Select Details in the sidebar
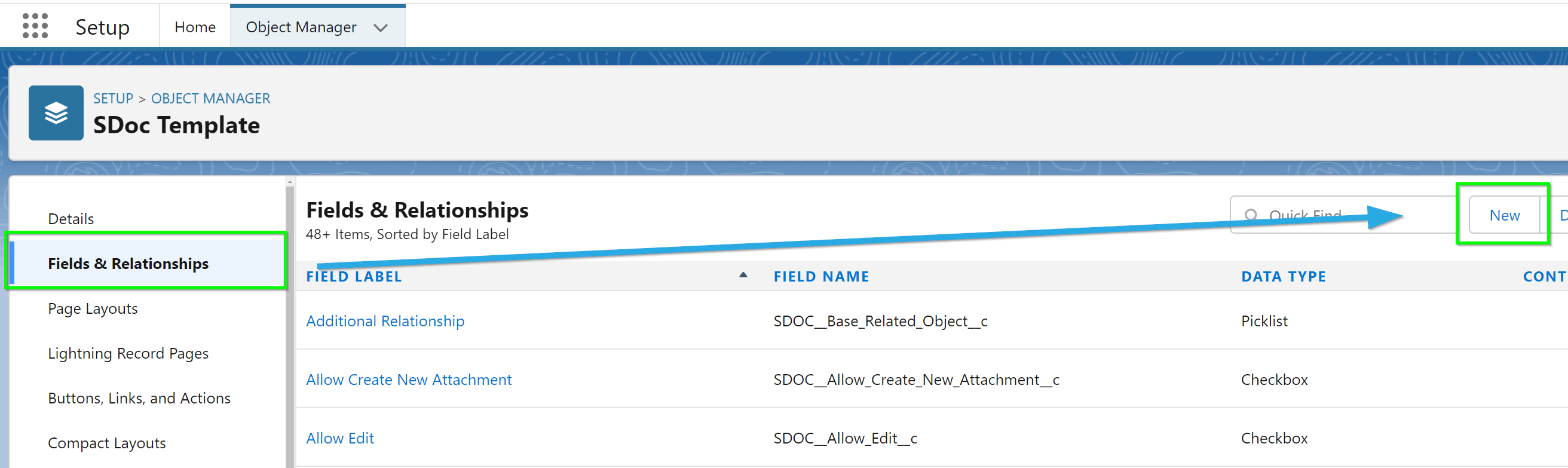Image resolution: width=1568 pixels, height=468 pixels. [71, 219]
